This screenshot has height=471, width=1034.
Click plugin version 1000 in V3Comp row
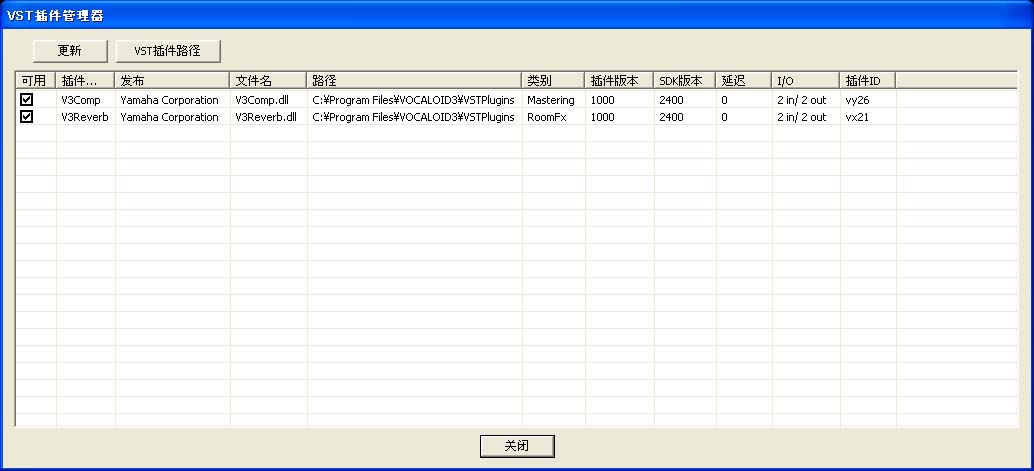tap(602, 100)
